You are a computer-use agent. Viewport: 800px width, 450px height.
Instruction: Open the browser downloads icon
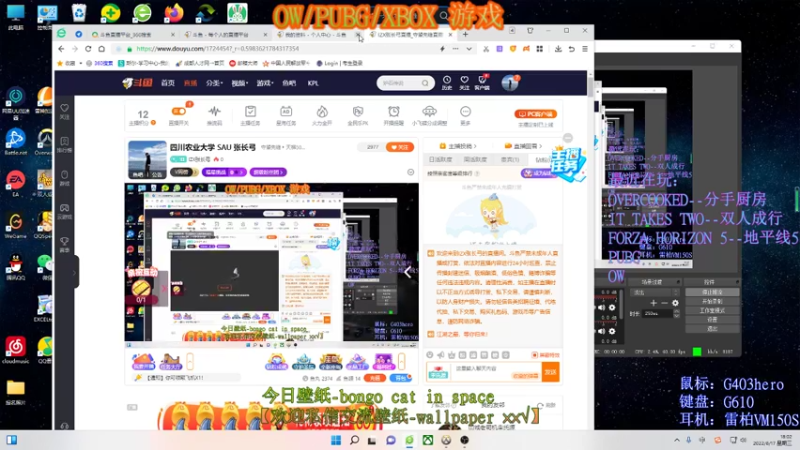tap(558, 48)
